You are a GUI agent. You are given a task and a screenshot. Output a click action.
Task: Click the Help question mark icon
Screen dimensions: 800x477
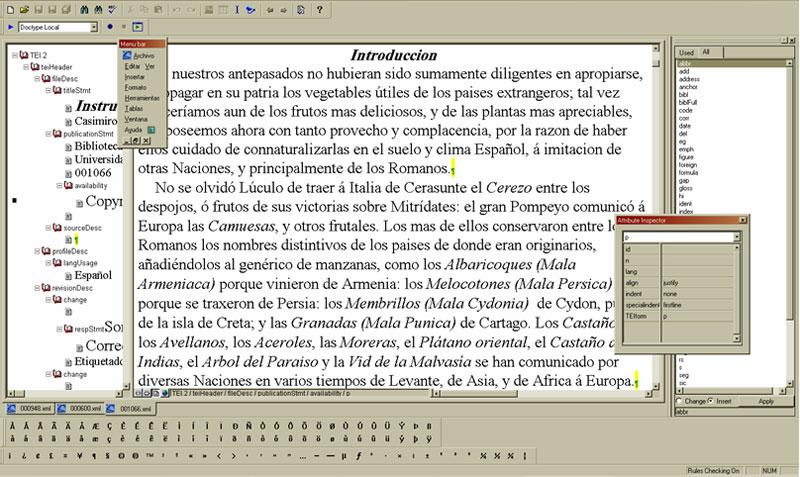(319, 9)
